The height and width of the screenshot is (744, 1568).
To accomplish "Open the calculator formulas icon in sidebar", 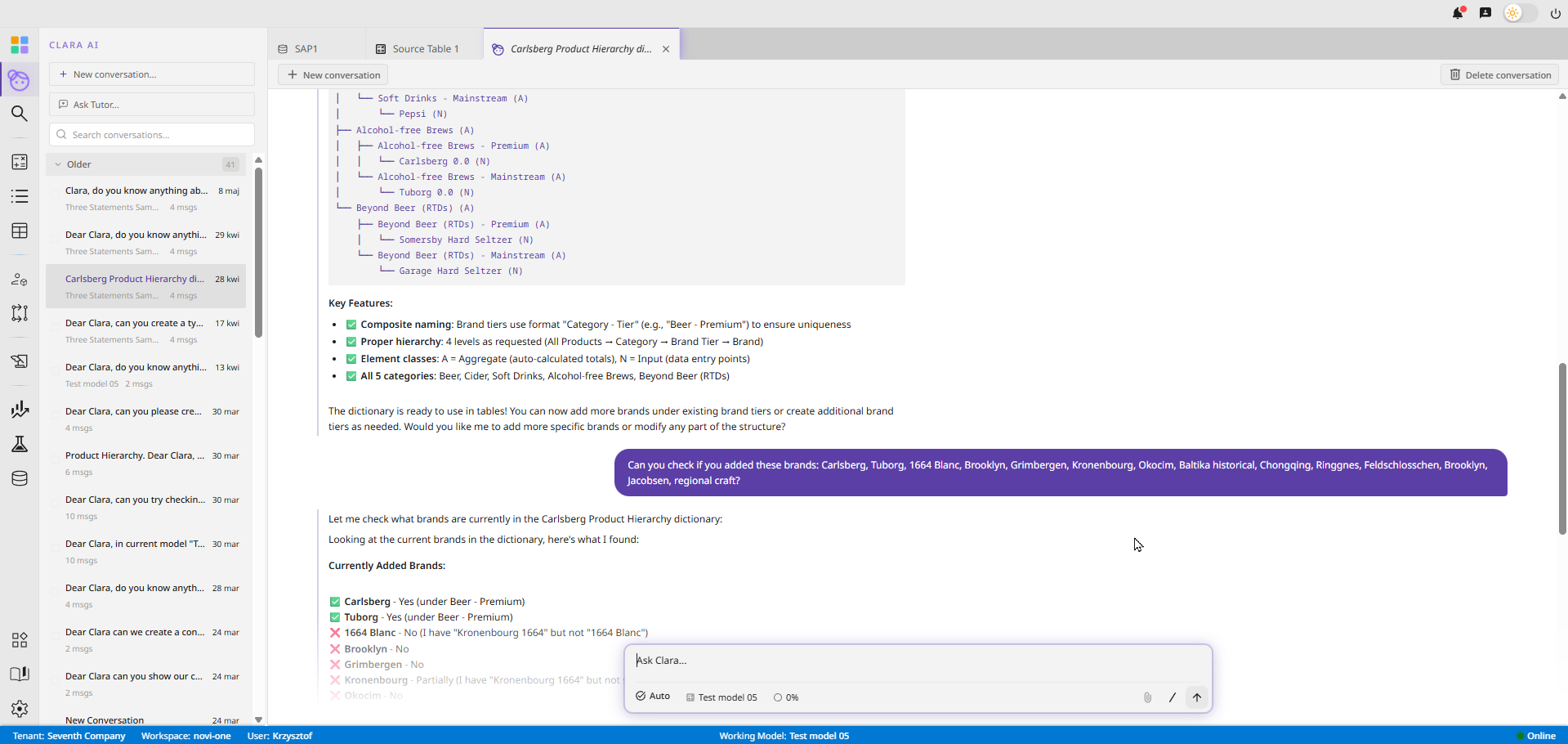I will pyautogui.click(x=20, y=162).
